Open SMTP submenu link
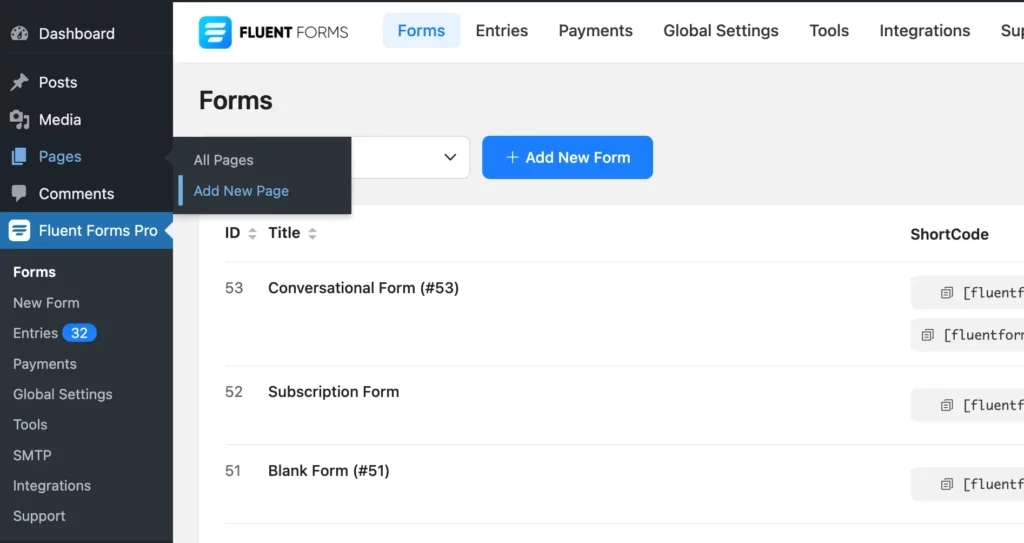Image resolution: width=1024 pixels, height=543 pixels. click(x=32, y=455)
